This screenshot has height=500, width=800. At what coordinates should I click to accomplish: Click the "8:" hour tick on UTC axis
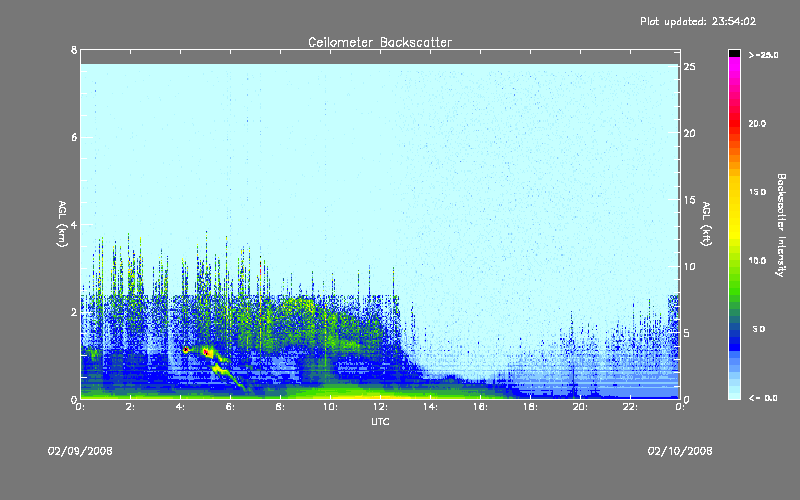point(281,407)
